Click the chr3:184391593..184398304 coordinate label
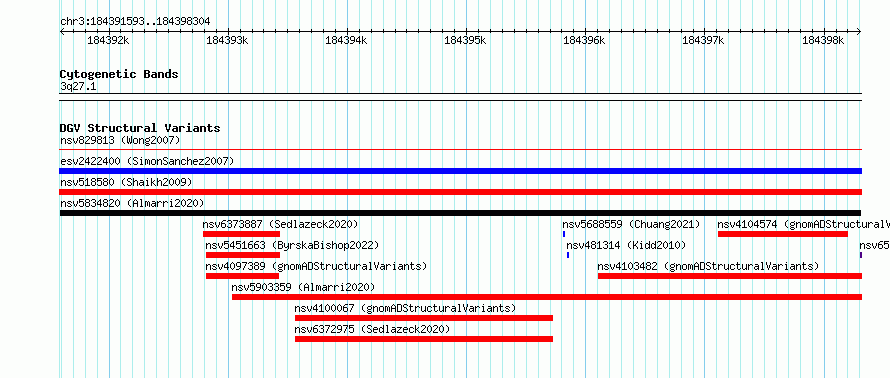890x378 pixels. tap(135, 21)
